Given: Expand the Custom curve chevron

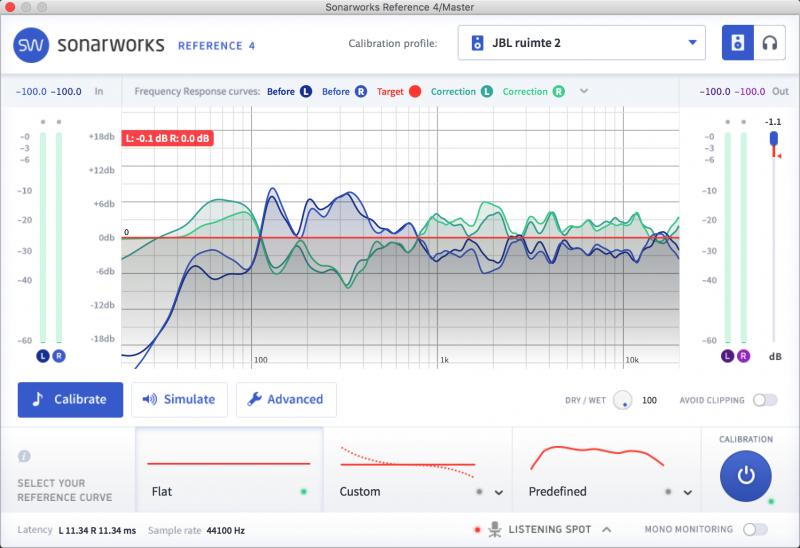Looking at the screenshot, I should click(x=498, y=492).
